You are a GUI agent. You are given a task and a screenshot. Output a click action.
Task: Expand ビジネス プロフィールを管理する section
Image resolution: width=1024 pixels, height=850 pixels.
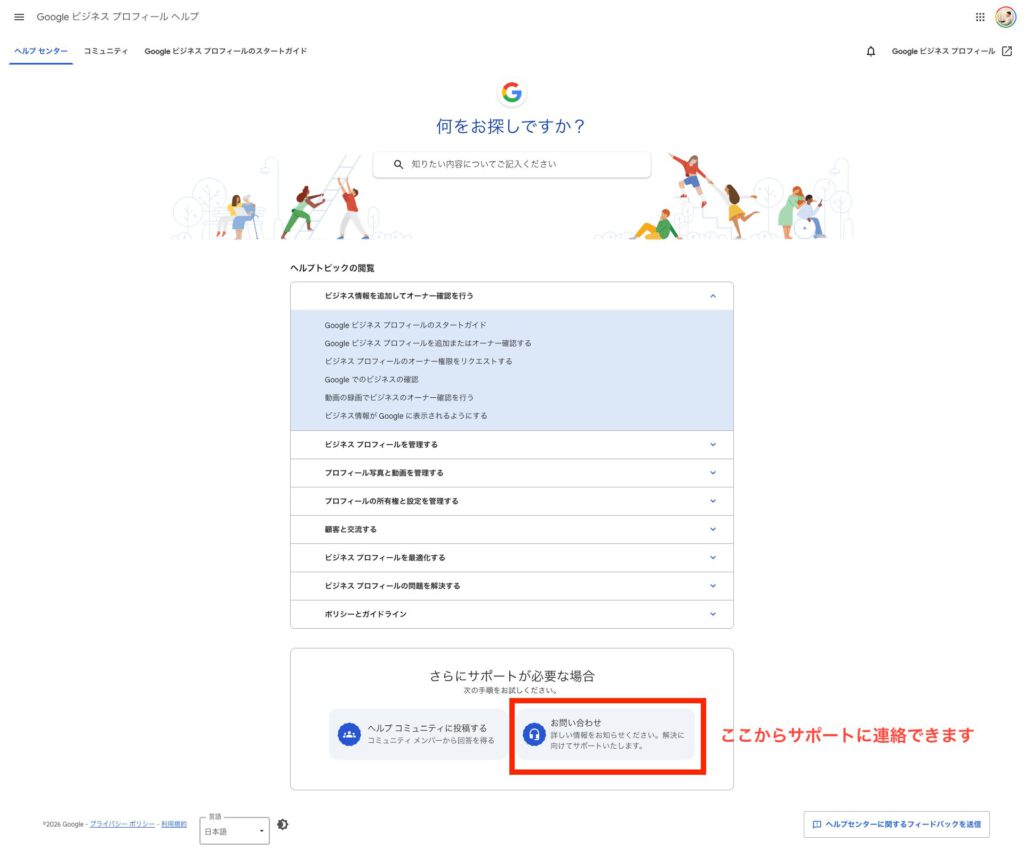click(712, 444)
